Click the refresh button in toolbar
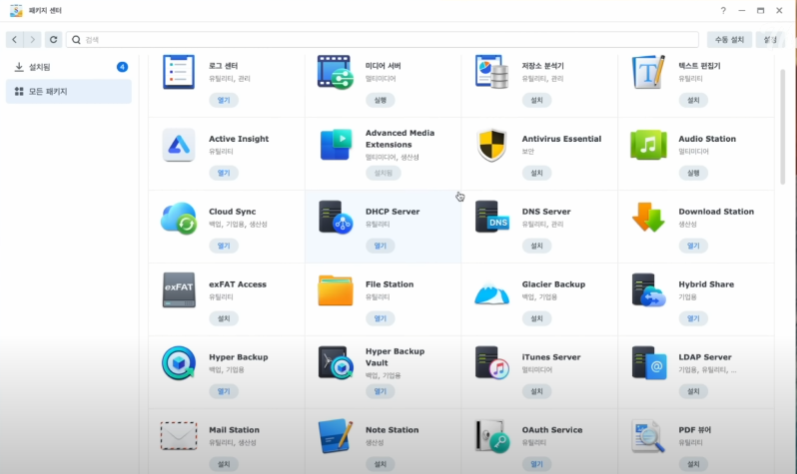 pos(53,40)
